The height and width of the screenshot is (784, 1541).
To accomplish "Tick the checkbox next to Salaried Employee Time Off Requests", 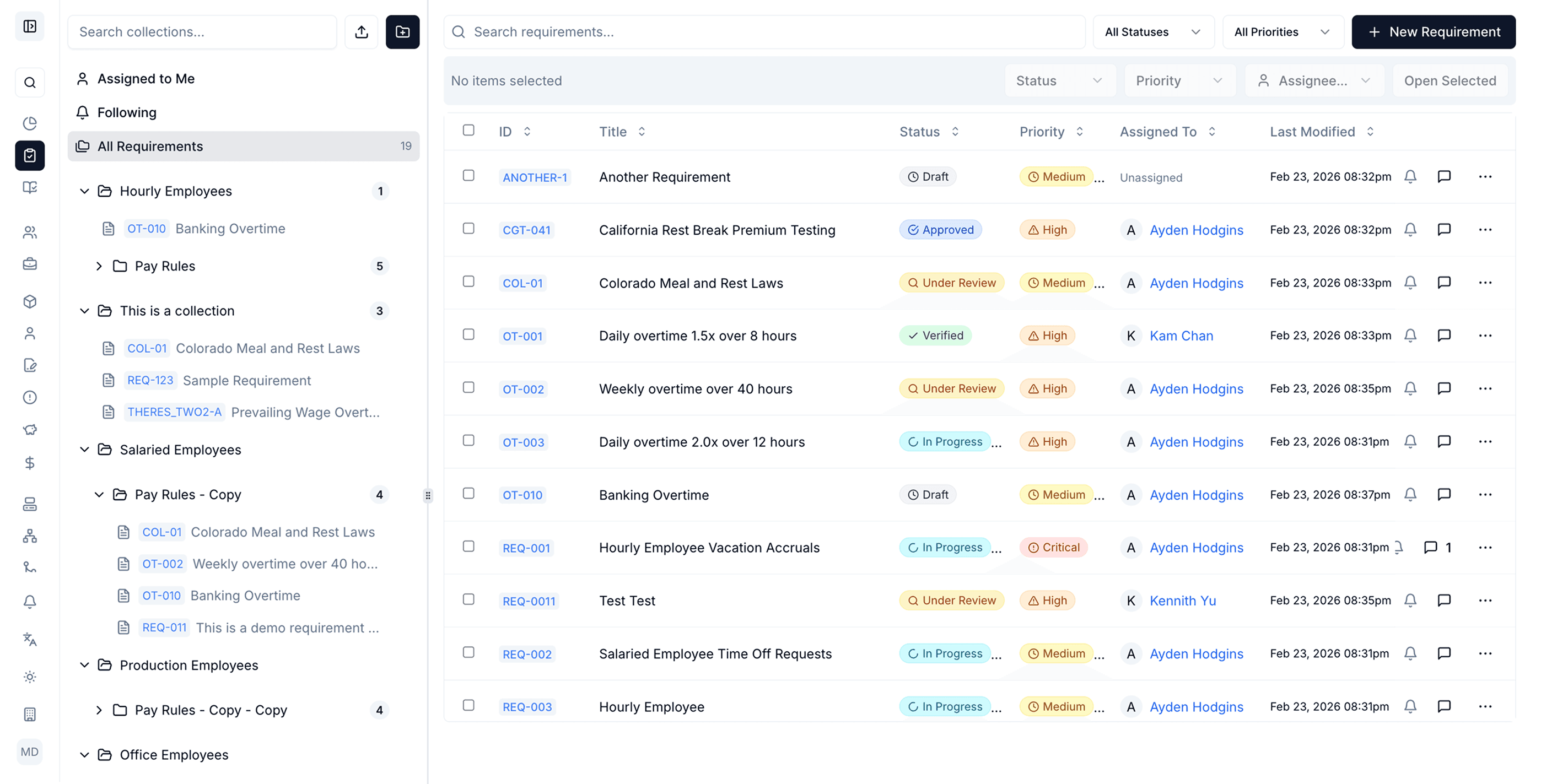I will coord(468,653).
